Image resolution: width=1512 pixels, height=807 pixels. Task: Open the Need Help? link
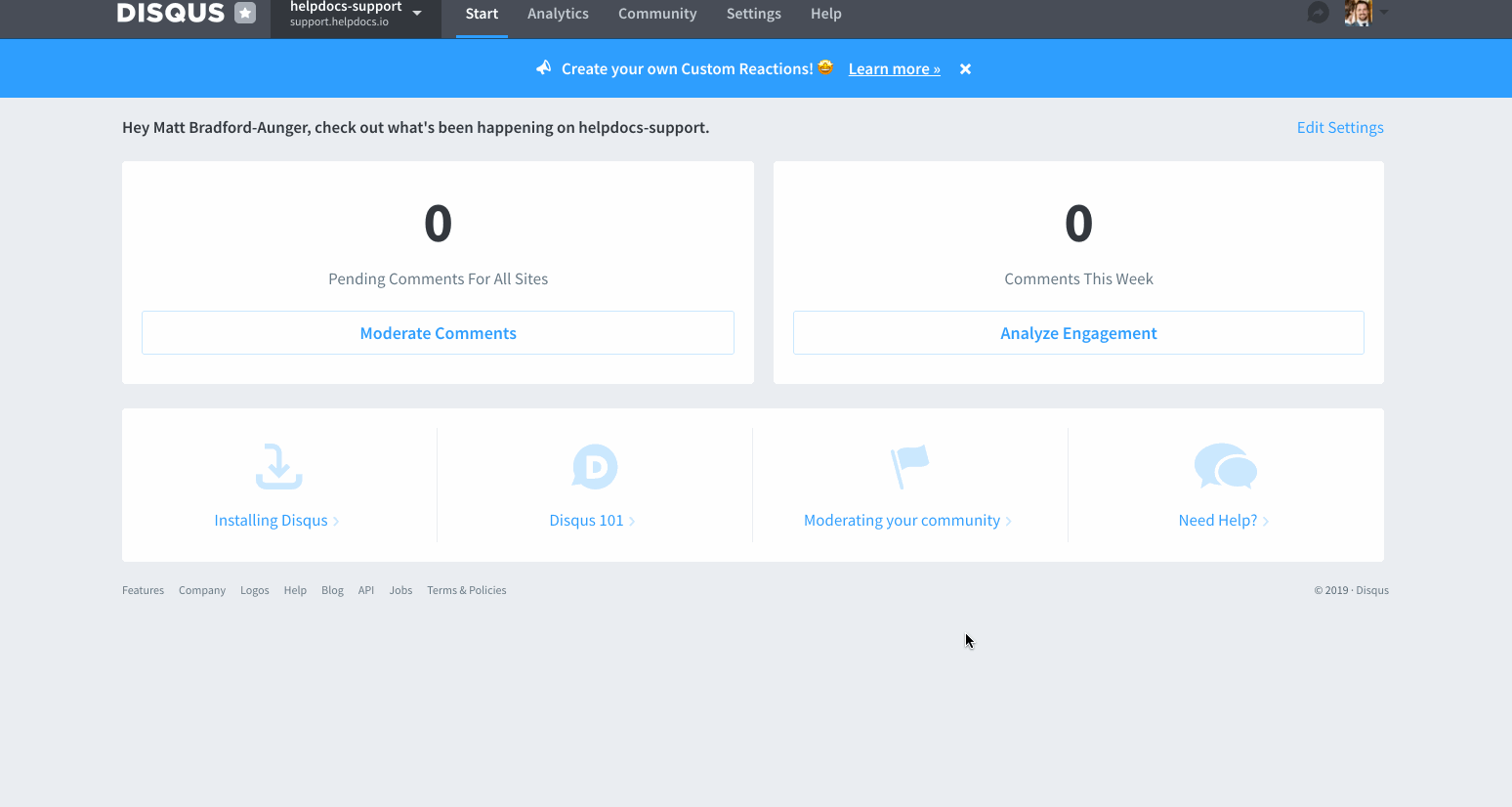(1223, 520)
